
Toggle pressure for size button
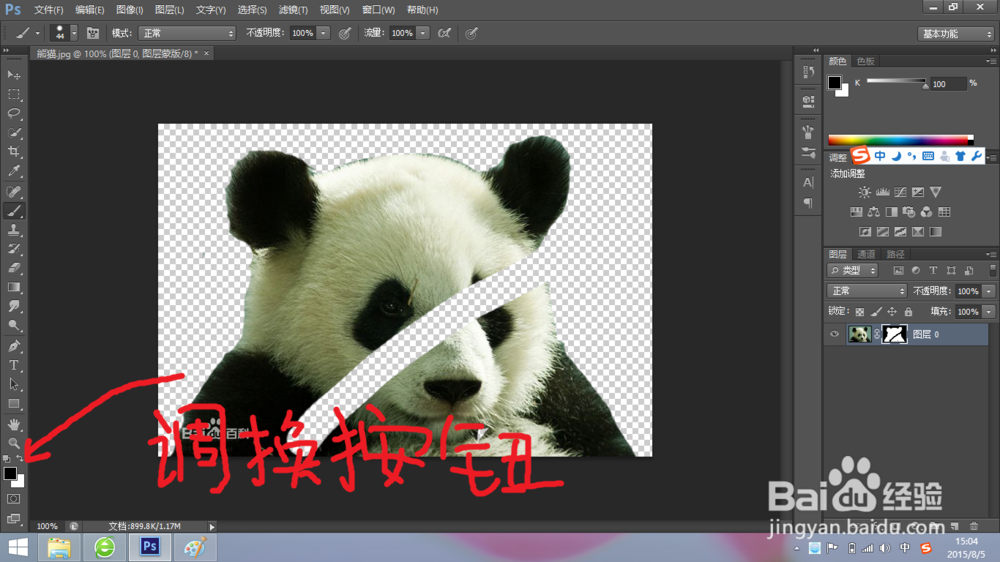tap(471, 33)
